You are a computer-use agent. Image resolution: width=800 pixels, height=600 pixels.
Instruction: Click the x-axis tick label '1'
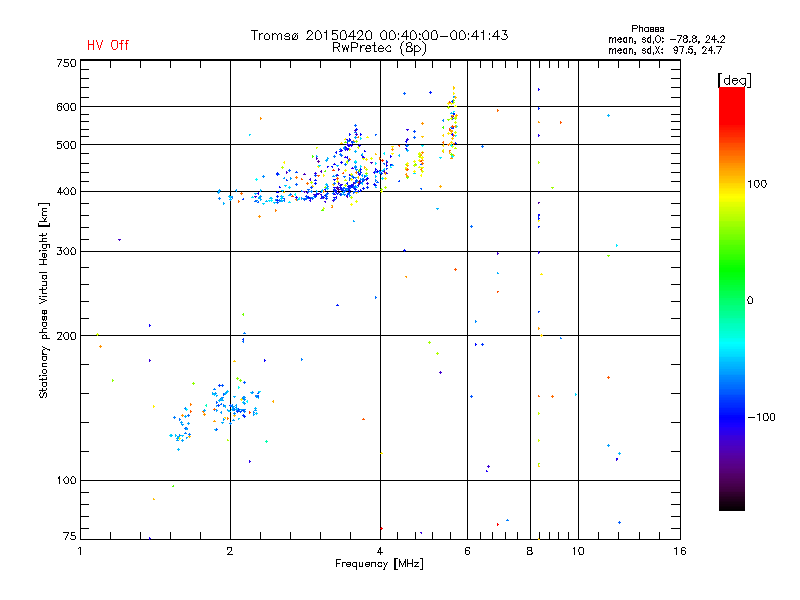click(80, 551)
